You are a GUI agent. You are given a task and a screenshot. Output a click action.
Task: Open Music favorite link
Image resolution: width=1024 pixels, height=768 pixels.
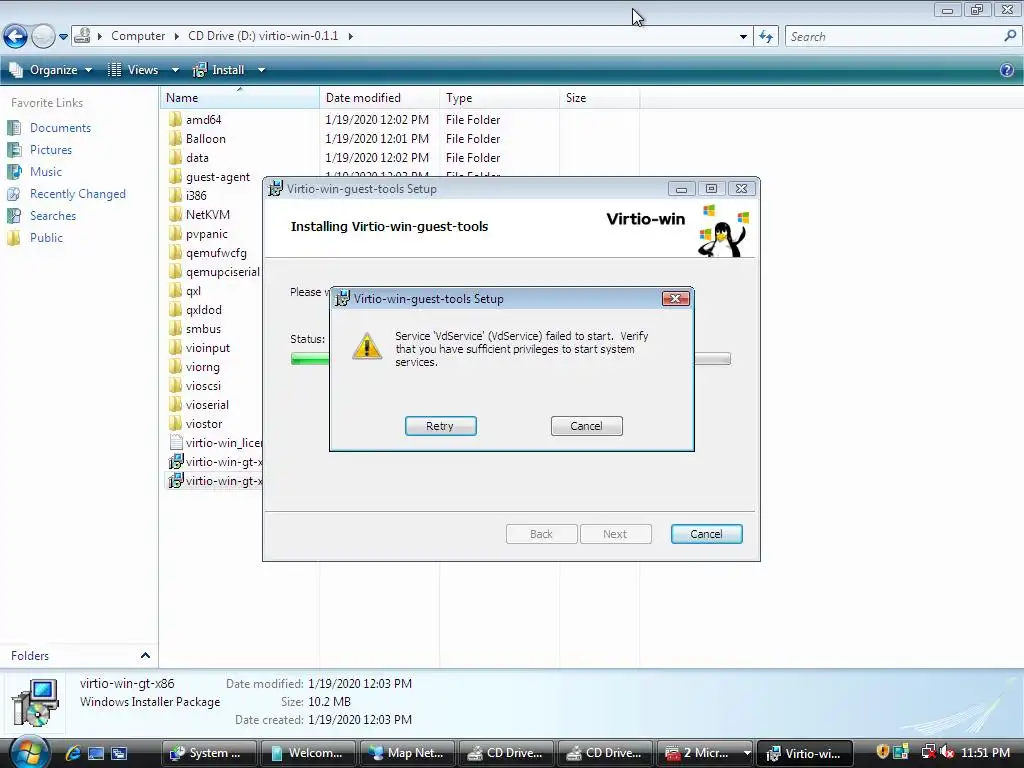46,172
